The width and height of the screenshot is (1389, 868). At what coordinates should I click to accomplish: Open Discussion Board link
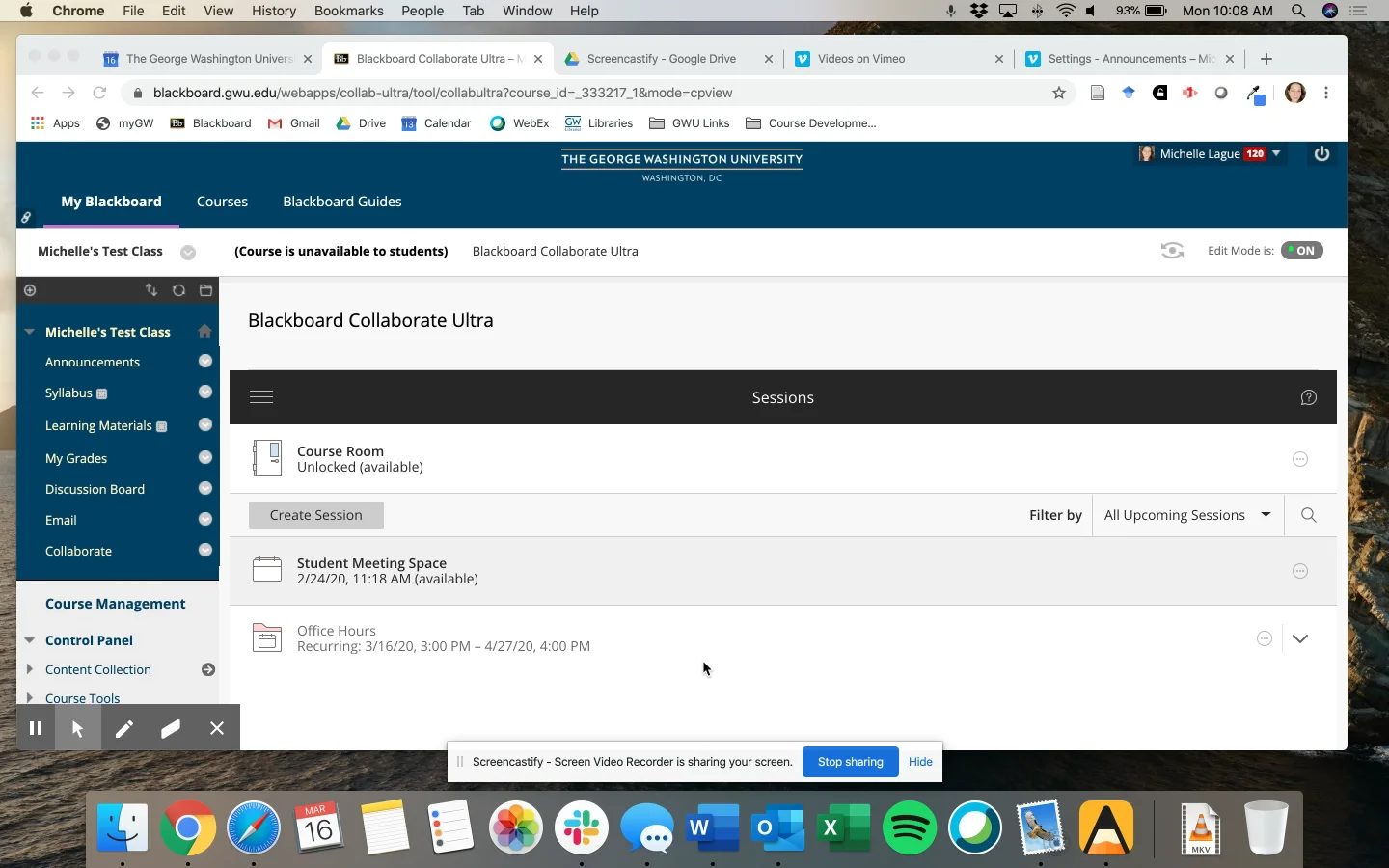(95, 489)
